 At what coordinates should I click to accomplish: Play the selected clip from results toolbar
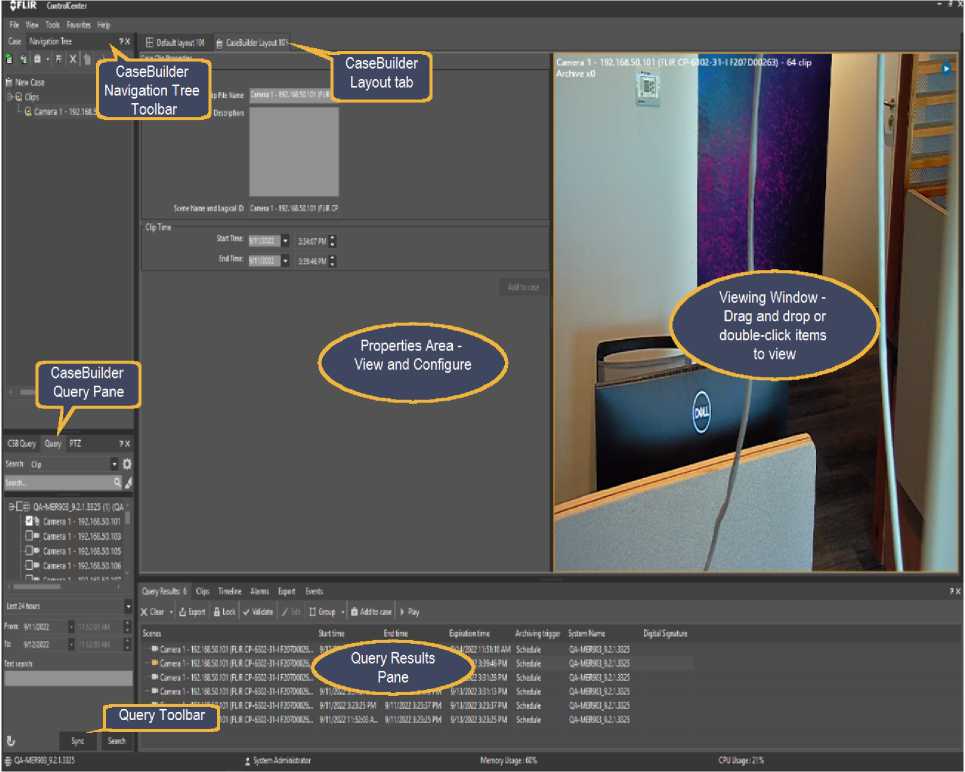(x=410, y=611)
